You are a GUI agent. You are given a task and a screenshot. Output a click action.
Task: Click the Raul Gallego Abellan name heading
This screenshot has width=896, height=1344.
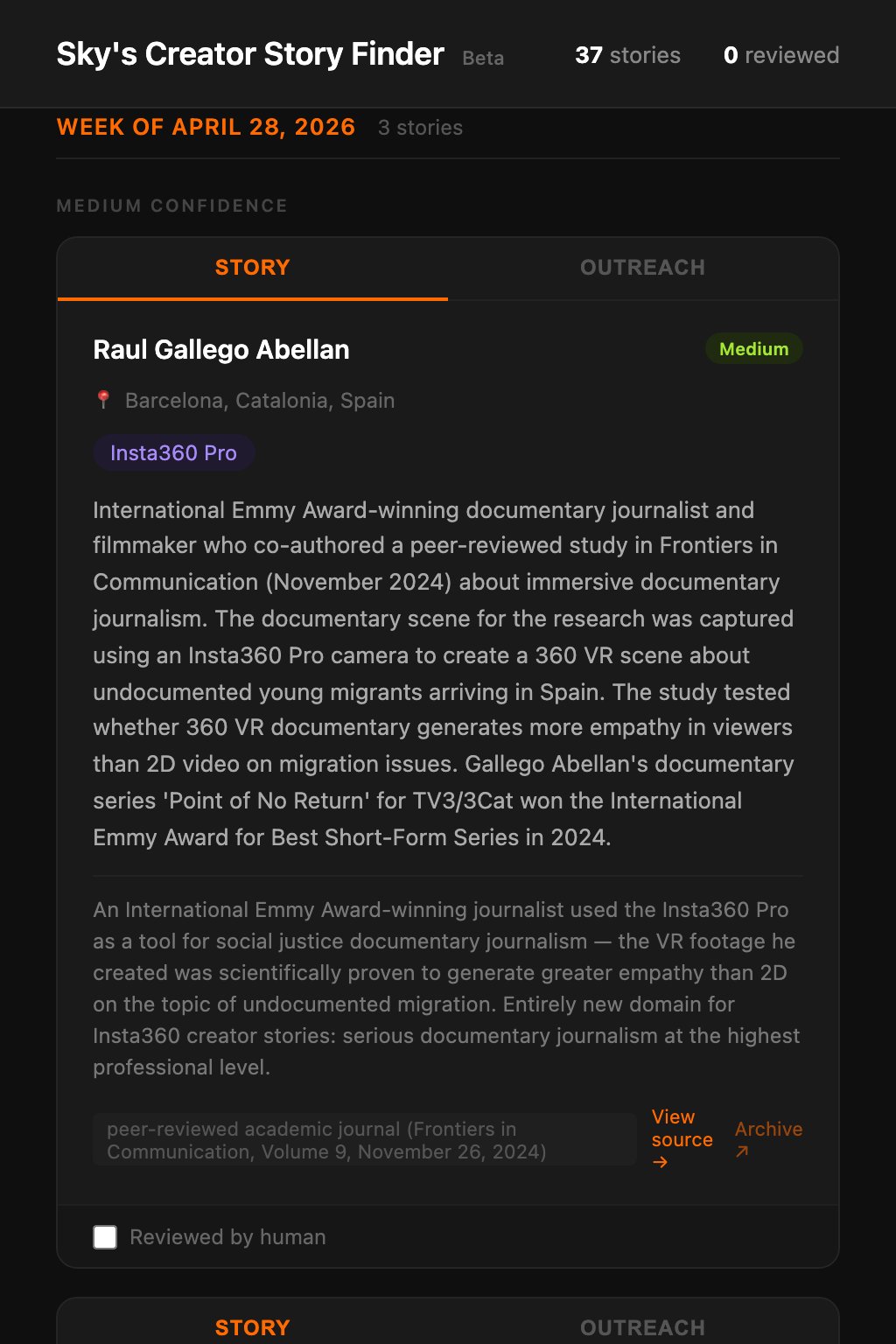[221, 350]
